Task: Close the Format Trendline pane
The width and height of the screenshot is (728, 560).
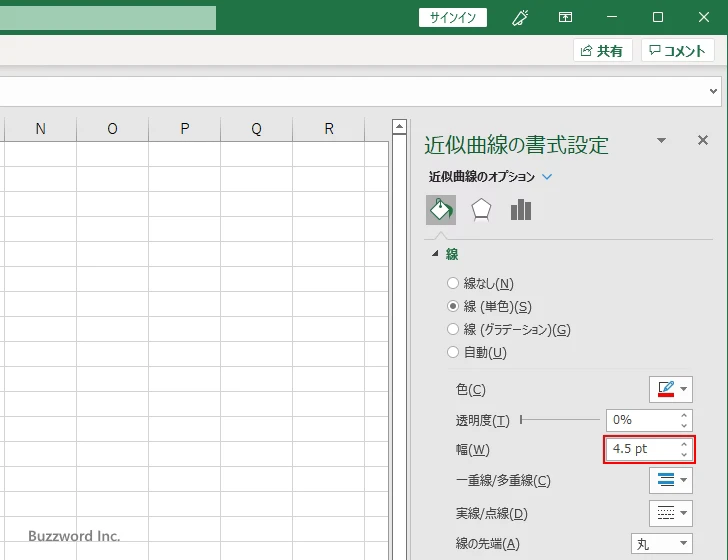Action: tap(702, 140)
